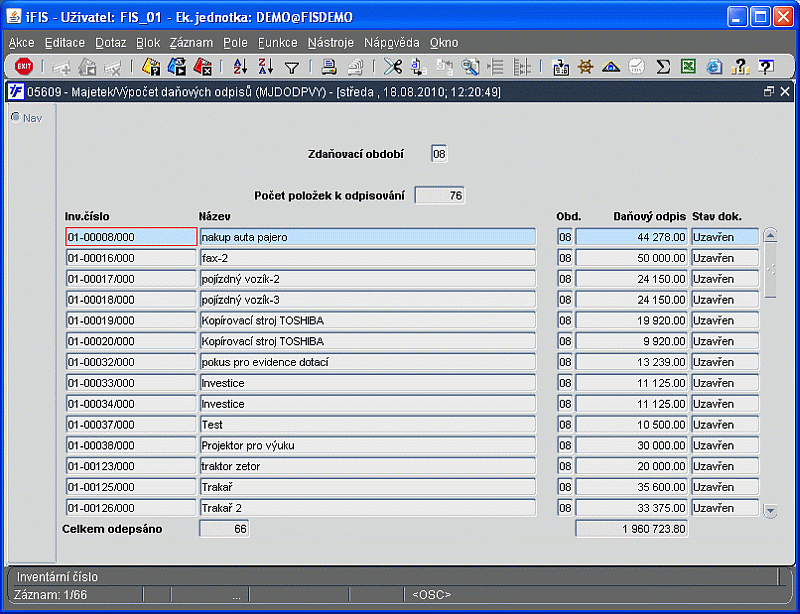The height and width of the screenshot is (614, 800).
Task: Sort ascending with the A-Z icon
Action: 240,66
